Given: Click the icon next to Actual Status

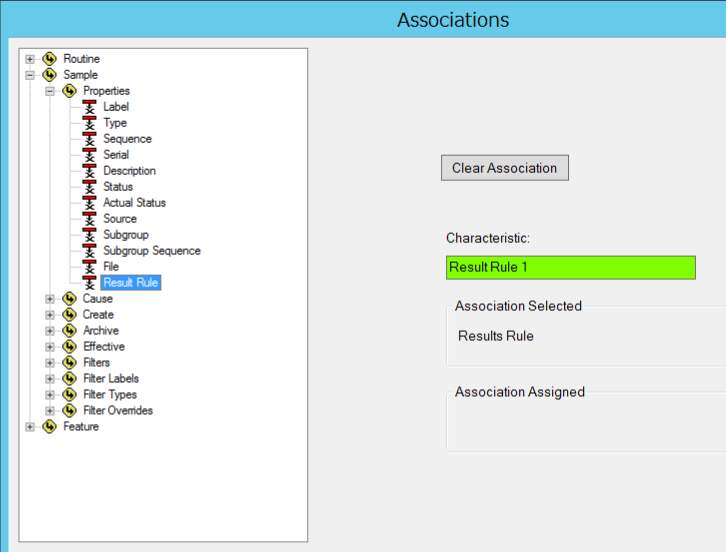Looking at the screenshot, I should (89, 203).
